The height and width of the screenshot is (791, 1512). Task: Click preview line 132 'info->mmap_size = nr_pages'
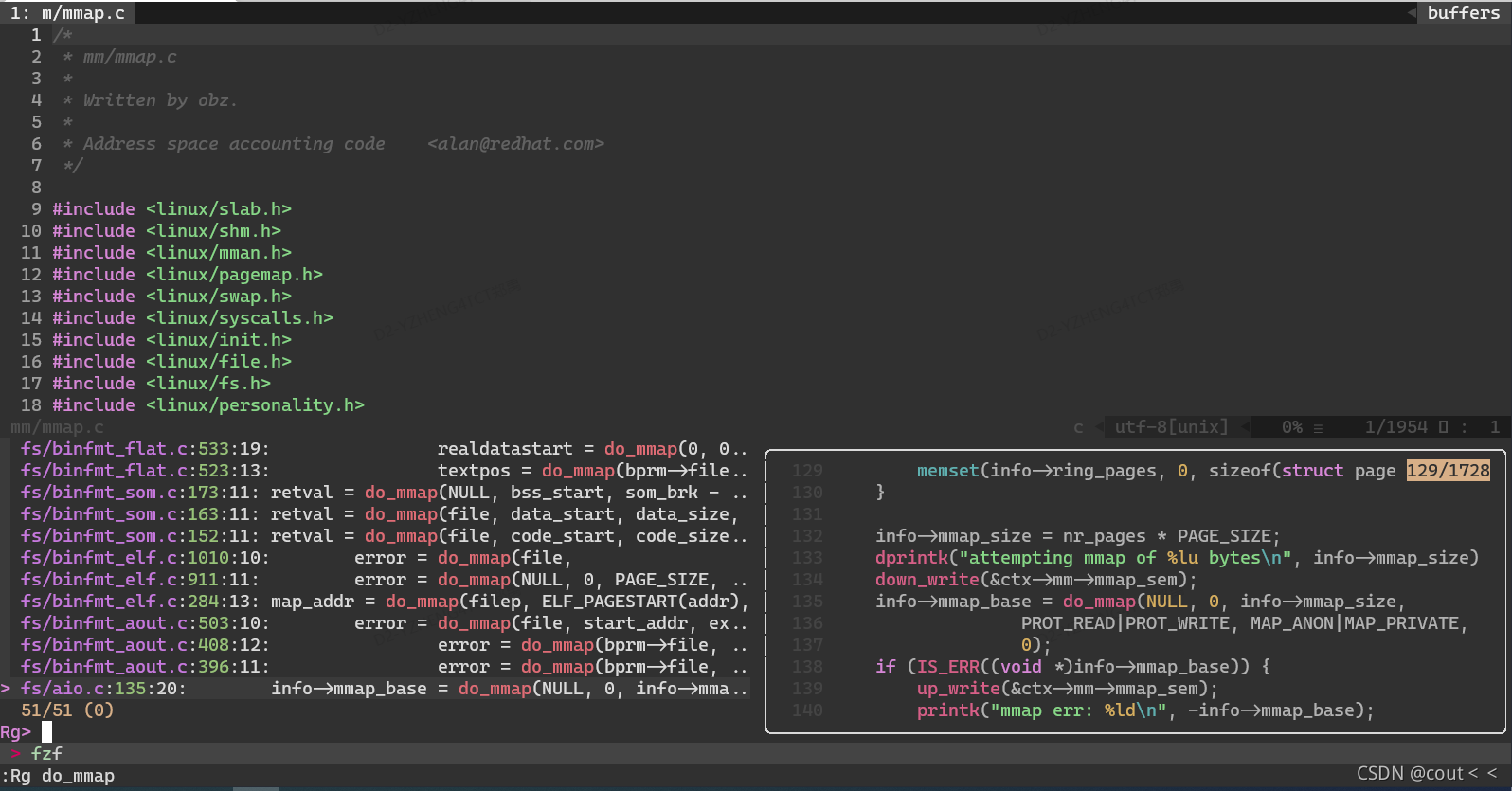tap(1078, 536)
